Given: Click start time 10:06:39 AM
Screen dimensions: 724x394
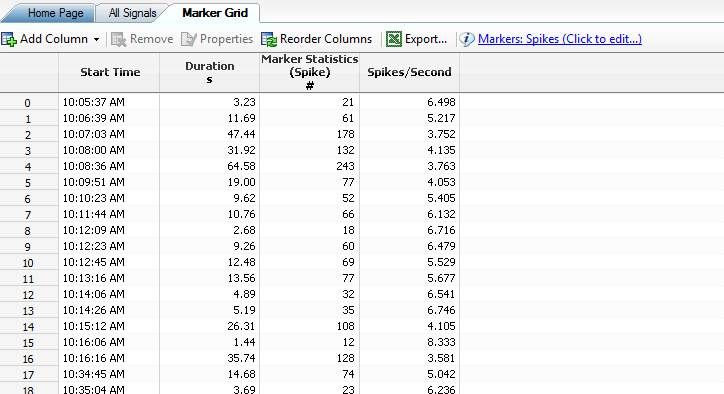Looking at the screenshot, I should (94, 118).
